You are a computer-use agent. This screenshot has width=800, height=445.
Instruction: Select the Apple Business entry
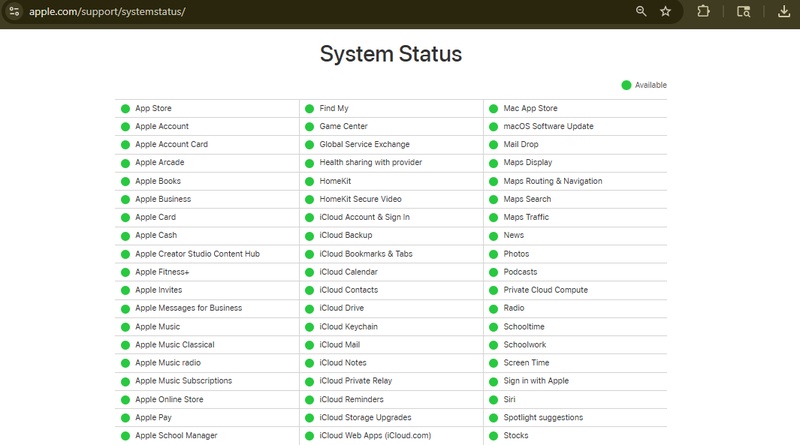[x=163, y=199]
